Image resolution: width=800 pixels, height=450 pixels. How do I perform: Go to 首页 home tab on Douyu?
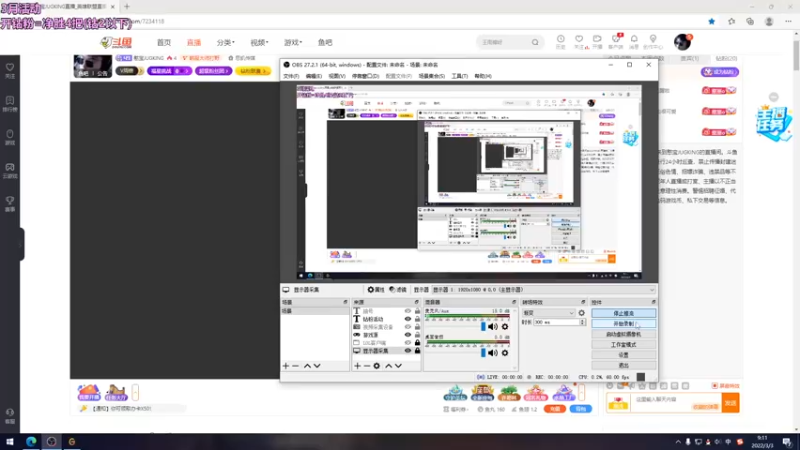pos(164,42)
